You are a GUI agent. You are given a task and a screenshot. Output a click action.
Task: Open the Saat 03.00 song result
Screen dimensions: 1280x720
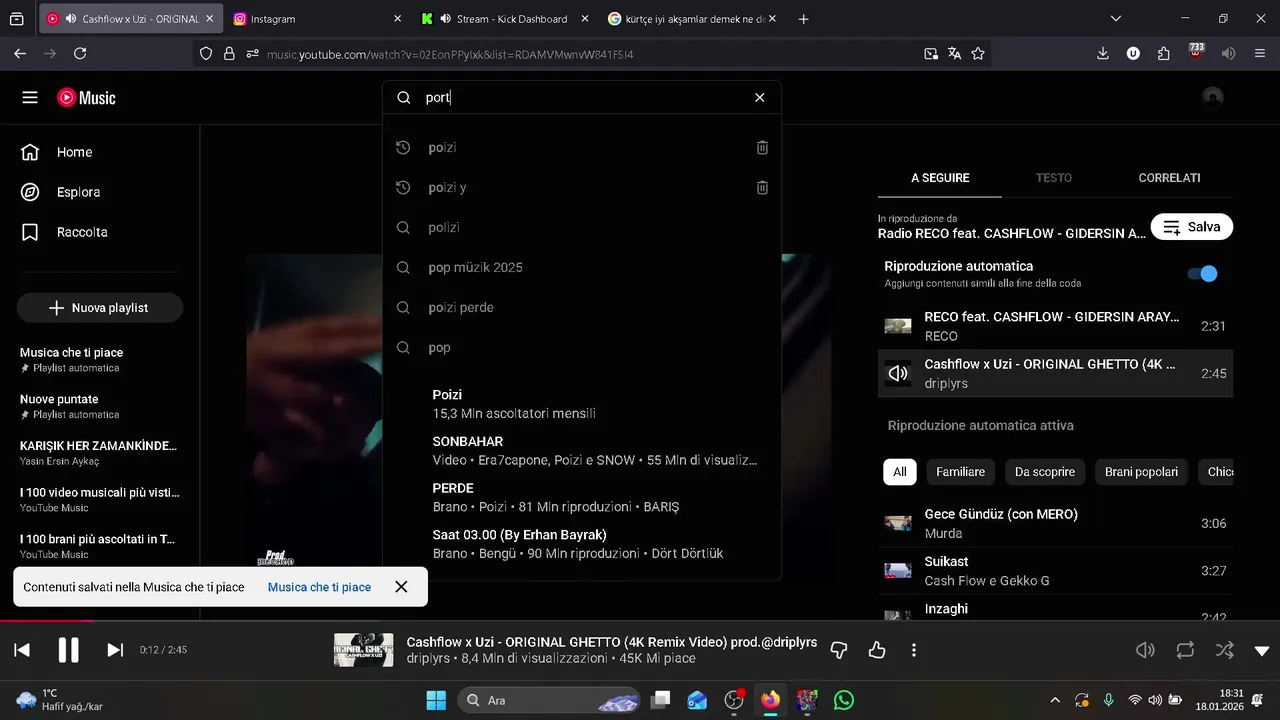[582, 543]
